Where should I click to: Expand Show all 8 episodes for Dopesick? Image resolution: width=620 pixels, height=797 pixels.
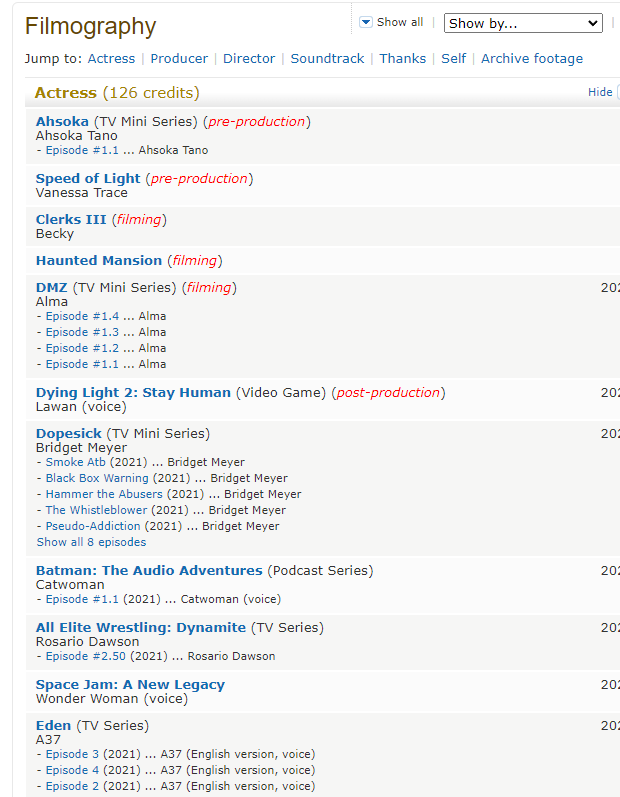click(91, 542)
